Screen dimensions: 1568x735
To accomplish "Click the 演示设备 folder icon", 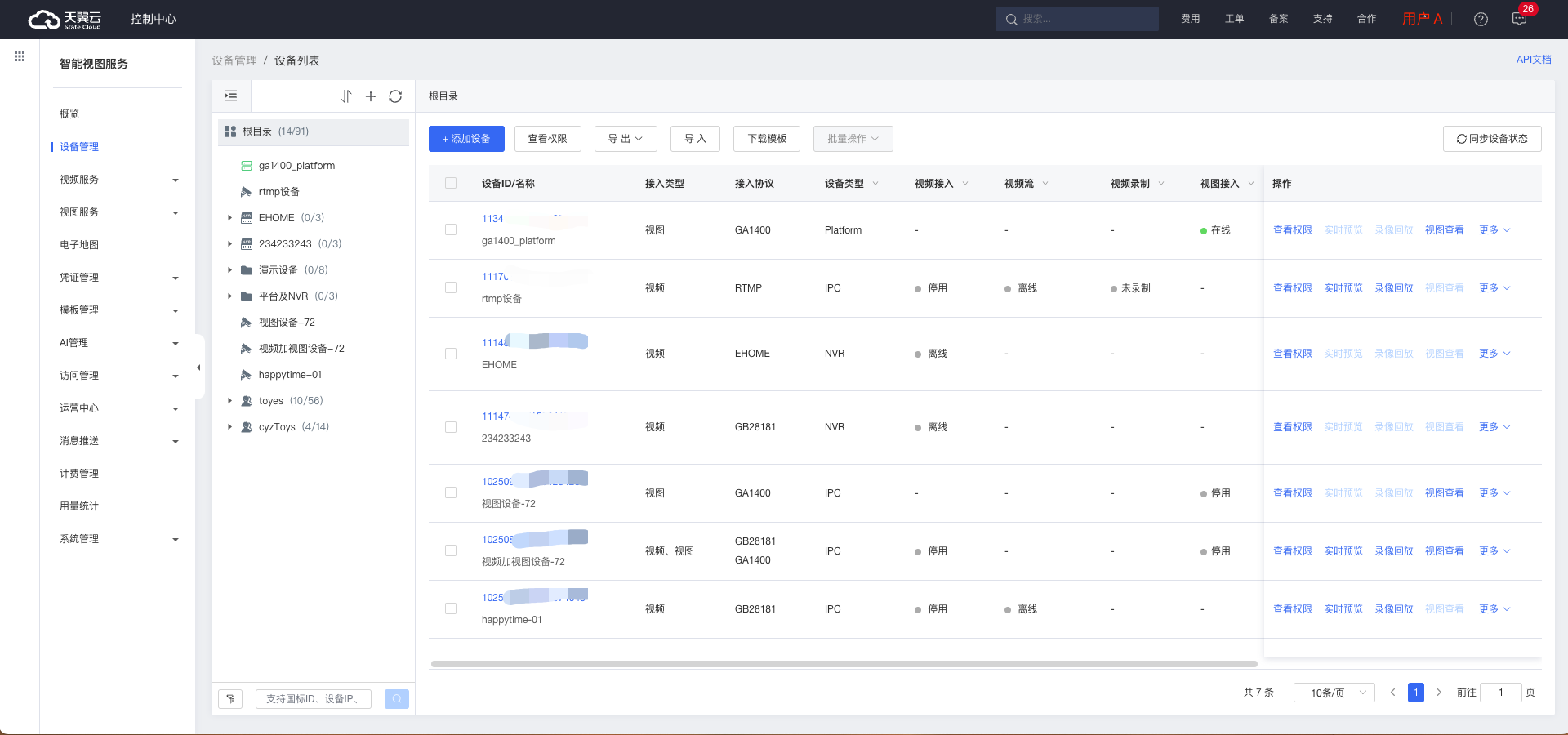I will [x=247, y=270].
